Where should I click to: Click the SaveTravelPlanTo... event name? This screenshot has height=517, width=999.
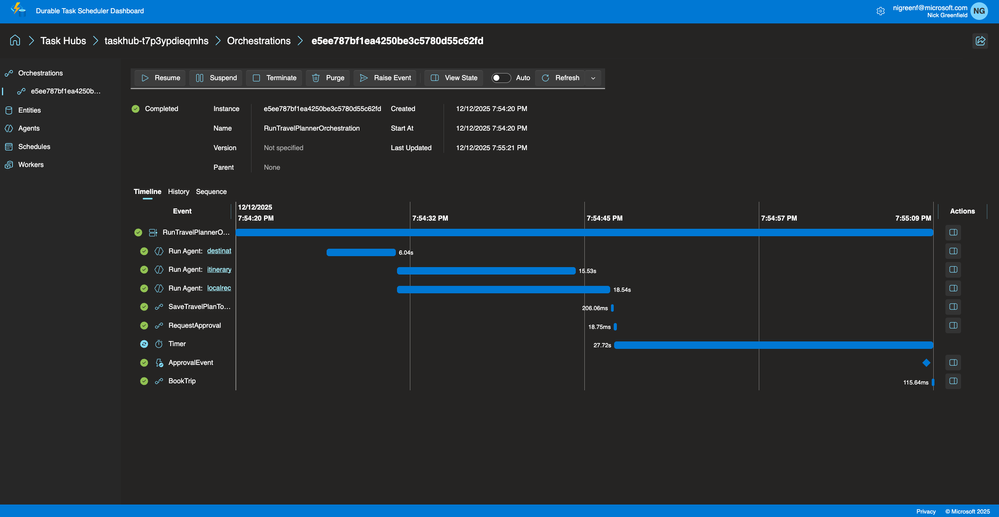coord(199,307)
